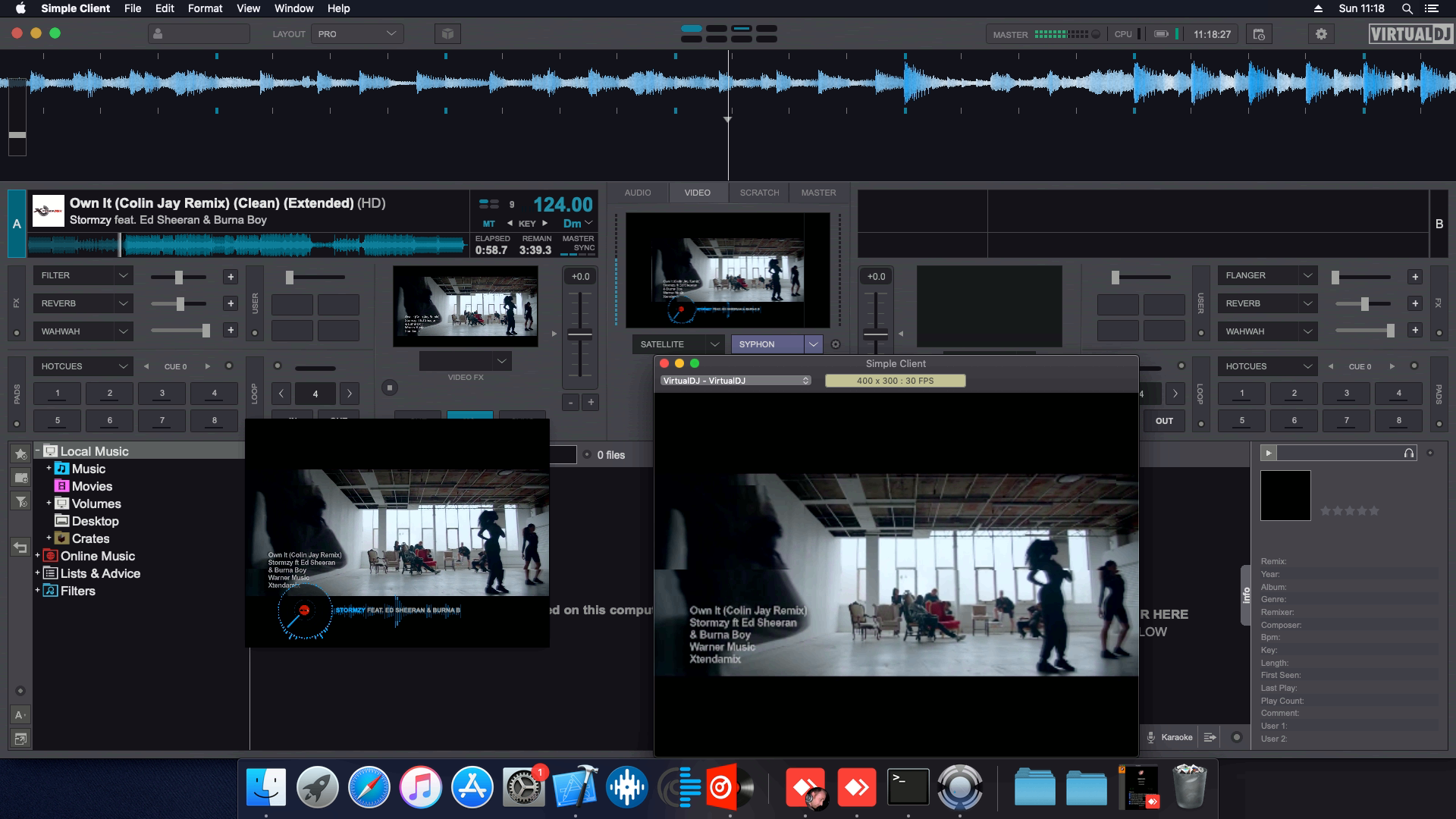1456x819 pixels.
Task: Open the Window menu
Action: [294, 8]
